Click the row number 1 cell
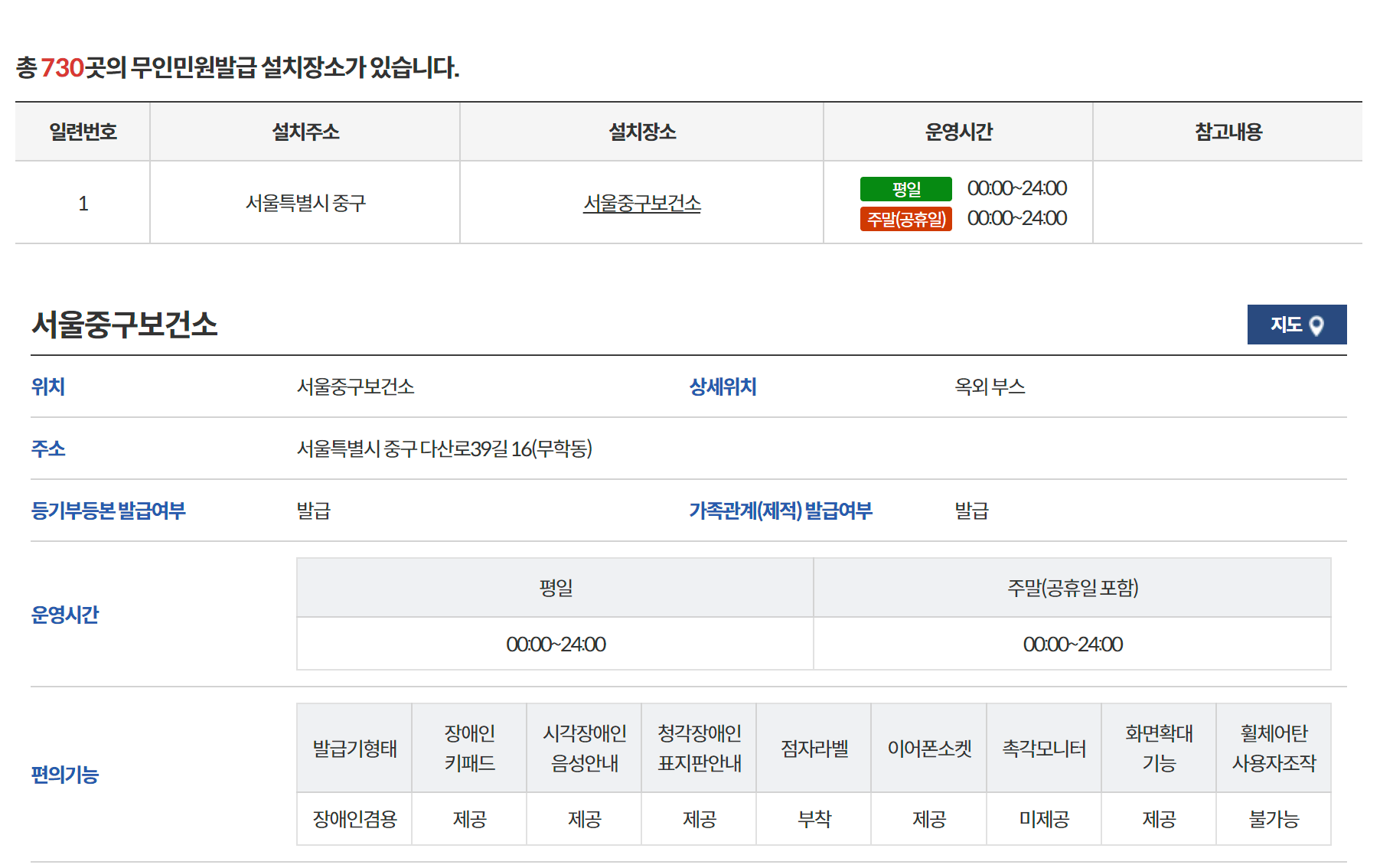Image resolution: width=1393 pixels, height=868 pixels. coord(82,201)
